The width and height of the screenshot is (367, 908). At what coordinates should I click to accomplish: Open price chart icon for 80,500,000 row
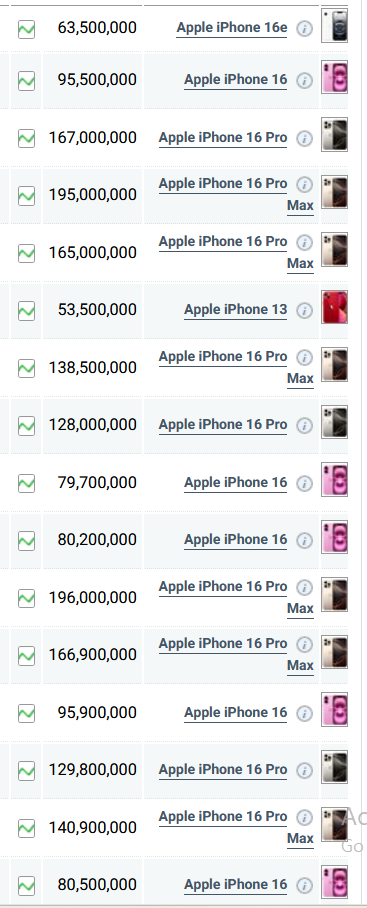tap(26, 885)
